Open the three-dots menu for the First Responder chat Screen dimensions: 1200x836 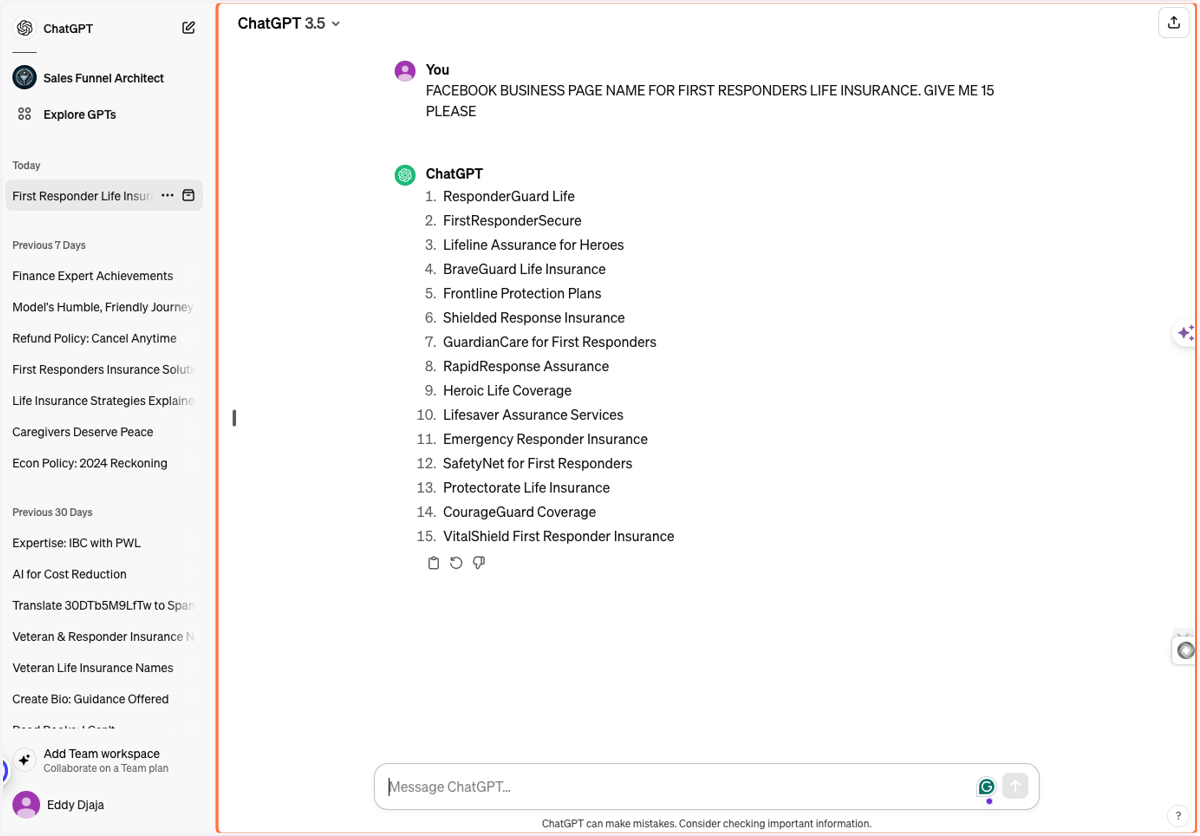coord(167,196)
